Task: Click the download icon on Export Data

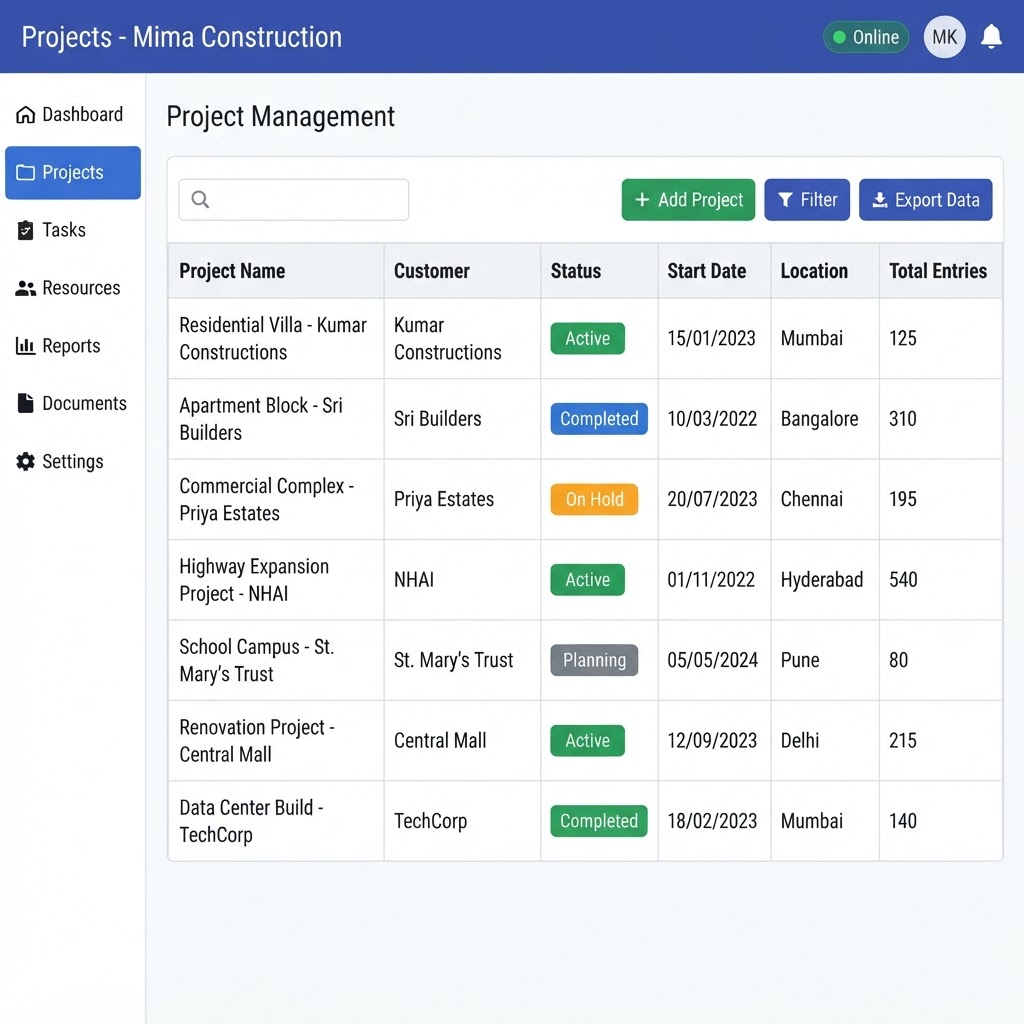Action: 880,200
